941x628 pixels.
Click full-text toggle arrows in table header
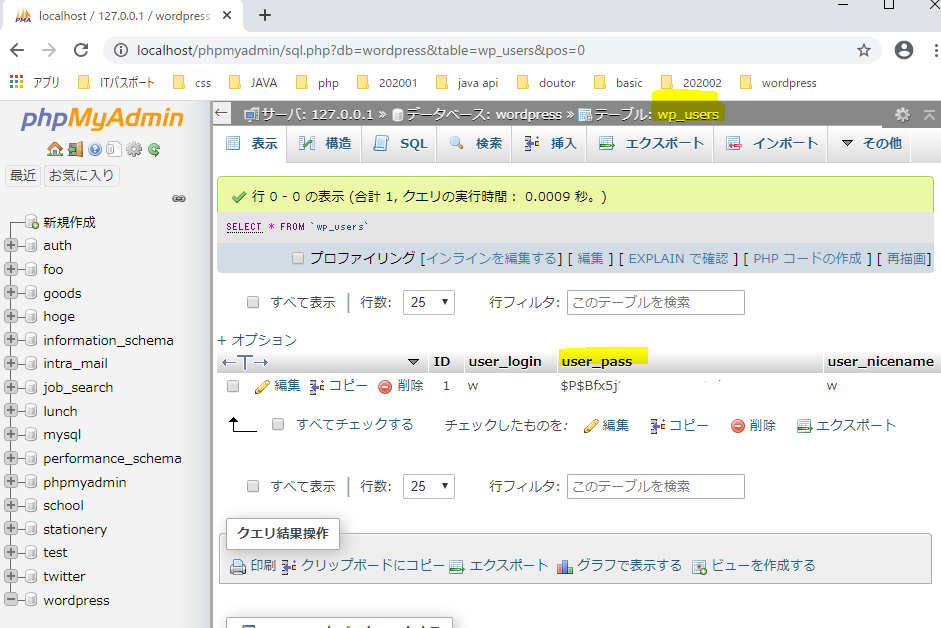click(245, 362)
